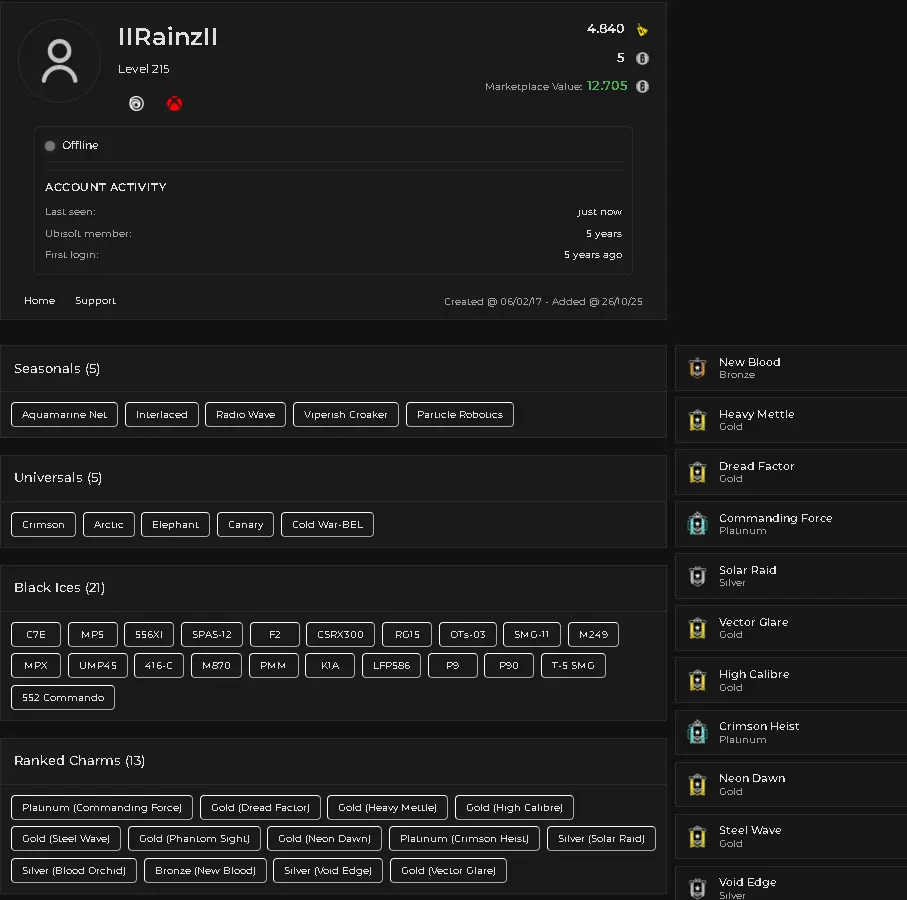
Task: Click the Ranked Charms section header
Action: (x=79, y=761)
